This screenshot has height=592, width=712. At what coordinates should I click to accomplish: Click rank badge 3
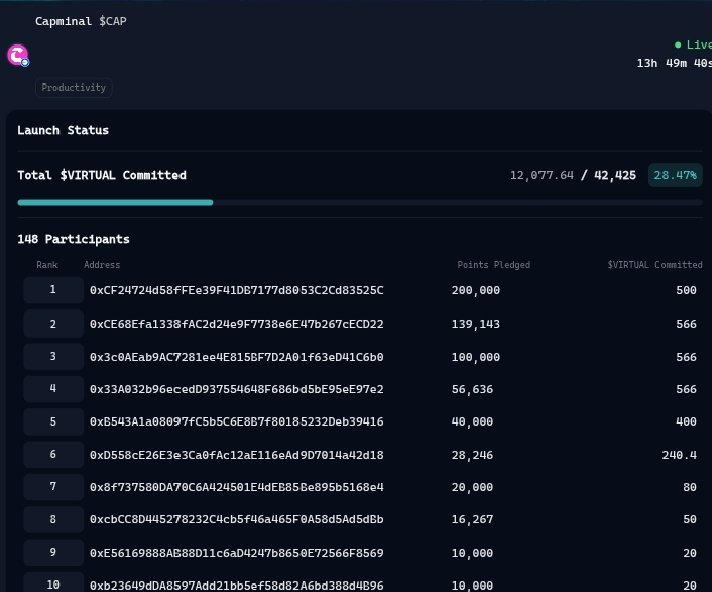click(53, 356)
